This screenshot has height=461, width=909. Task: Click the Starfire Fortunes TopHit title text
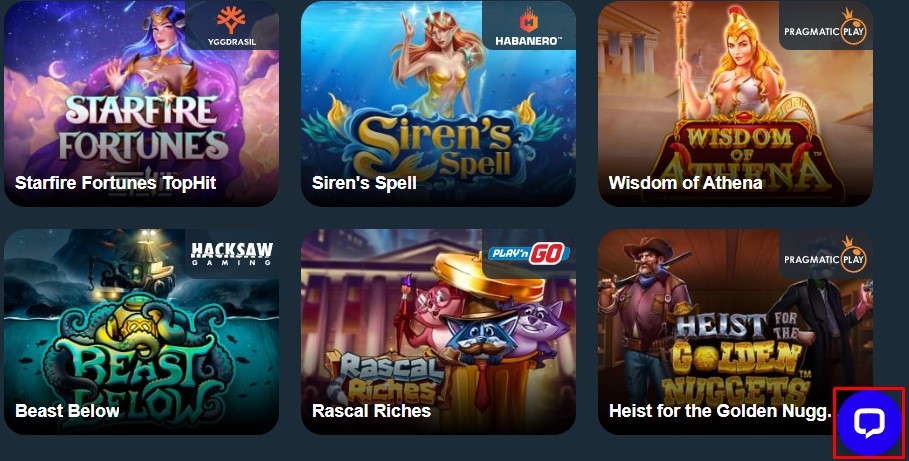115,183
